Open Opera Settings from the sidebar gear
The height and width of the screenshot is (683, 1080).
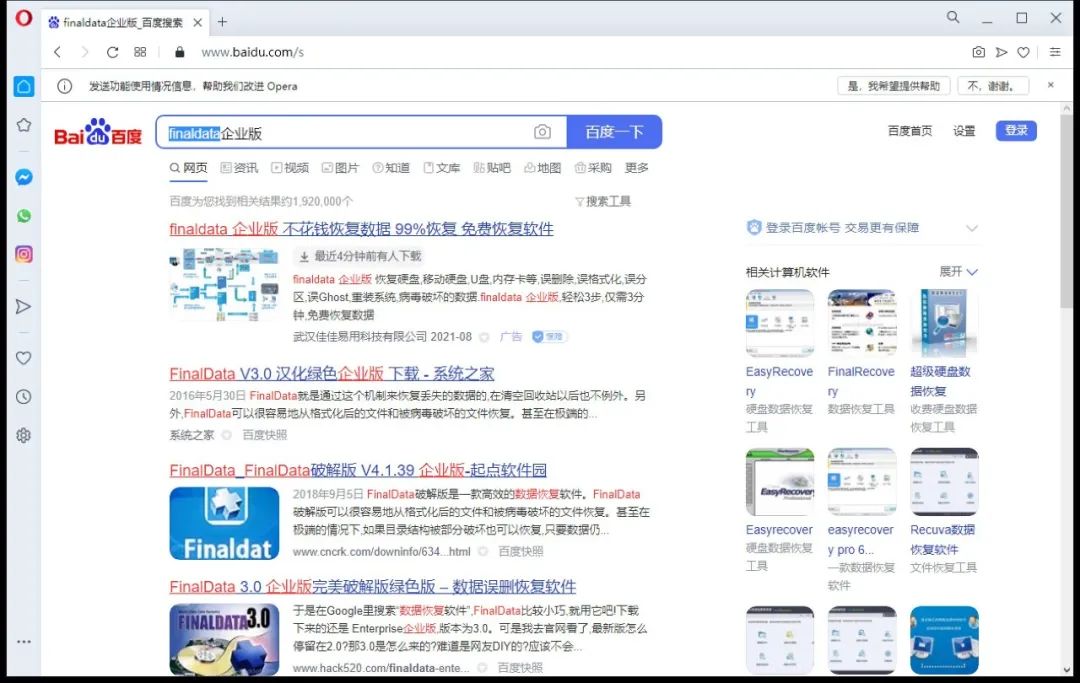pyautogui.click(x=24, y=435)
